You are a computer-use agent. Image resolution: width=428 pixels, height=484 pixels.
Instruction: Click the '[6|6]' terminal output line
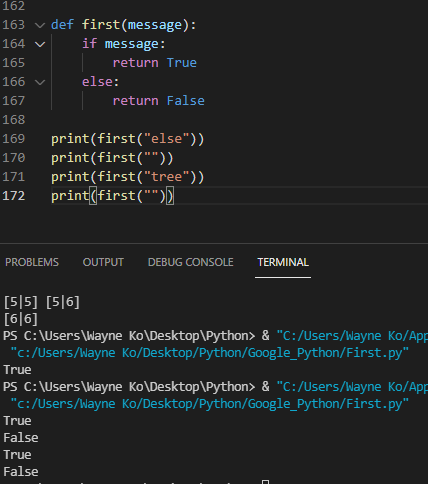point(21,319)
